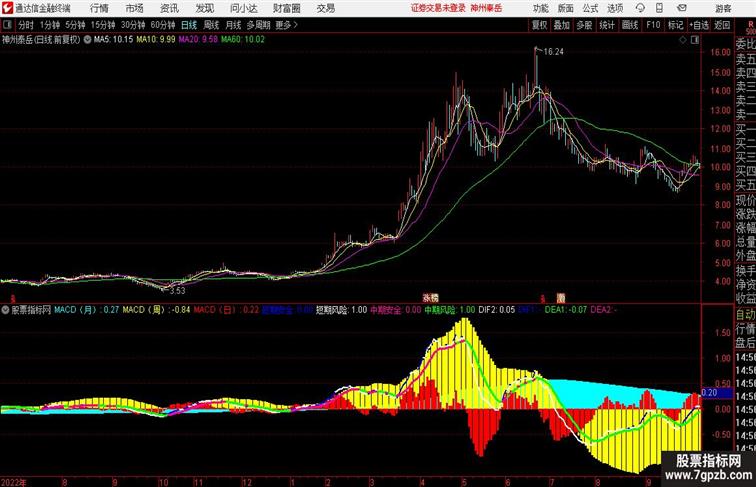Open the mail envelope icon

(x=682, y=8)
